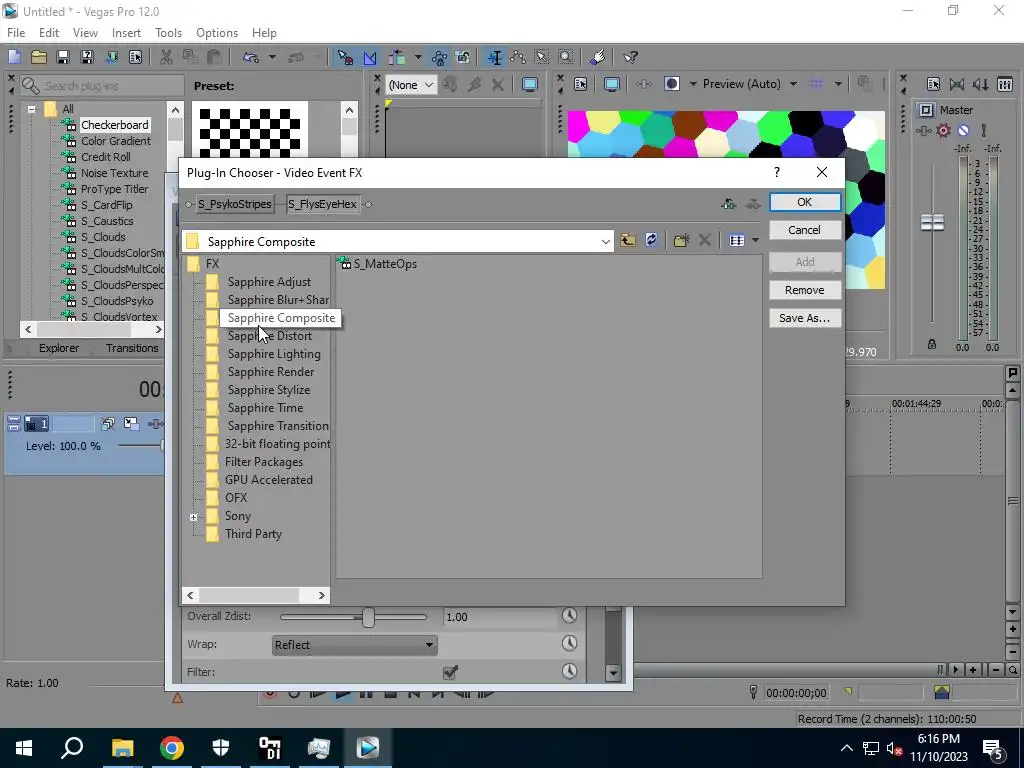Select S_PsykoStripes in the plug-in chain
Viewport: 1024px width, 768px height.
point(234,204)
